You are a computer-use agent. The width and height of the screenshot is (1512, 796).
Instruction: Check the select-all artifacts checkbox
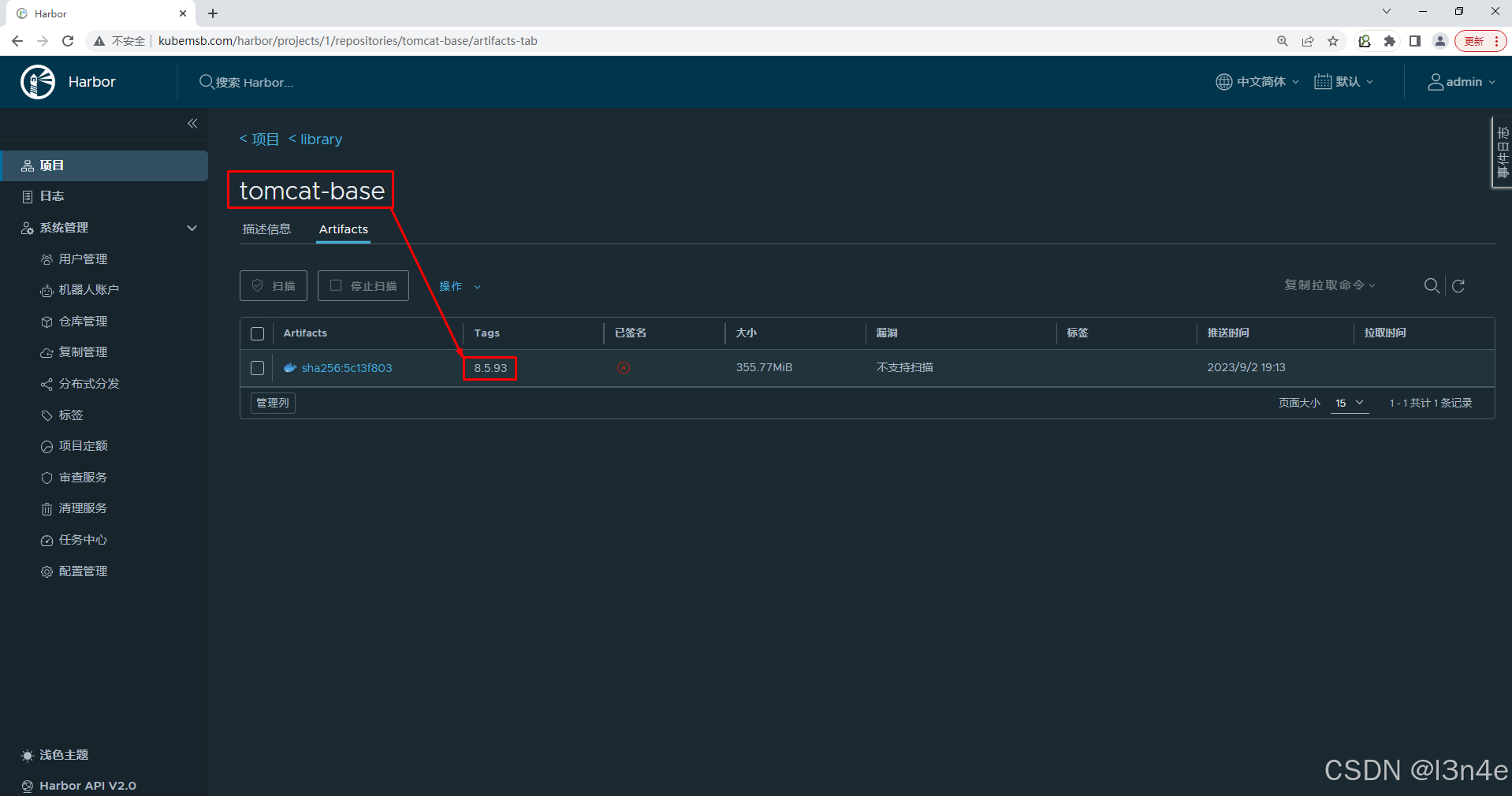[257, 333]
